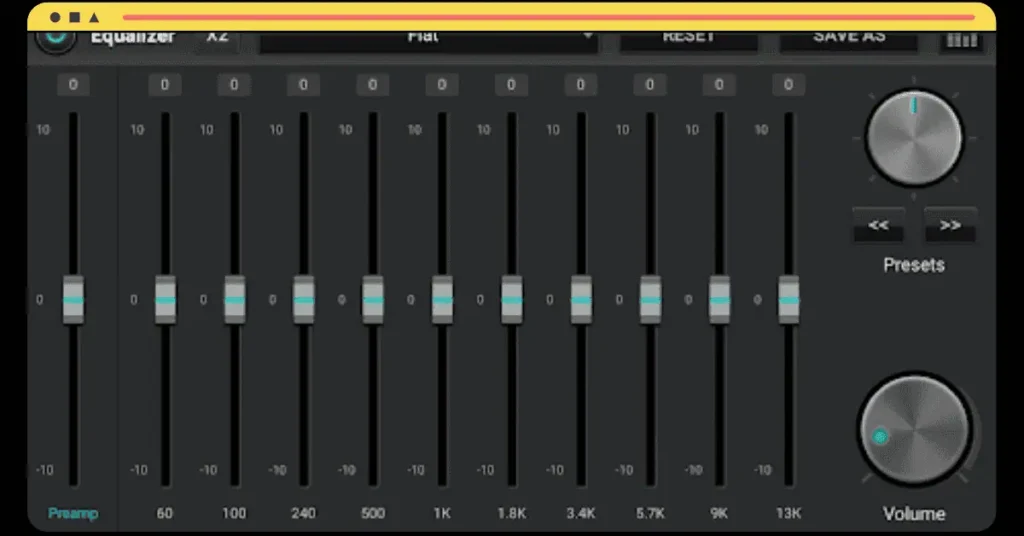1024x536 pixels.
Task: Click the gain value box above 100 slider
Action: pyautogui.click(x=234, y=85)
